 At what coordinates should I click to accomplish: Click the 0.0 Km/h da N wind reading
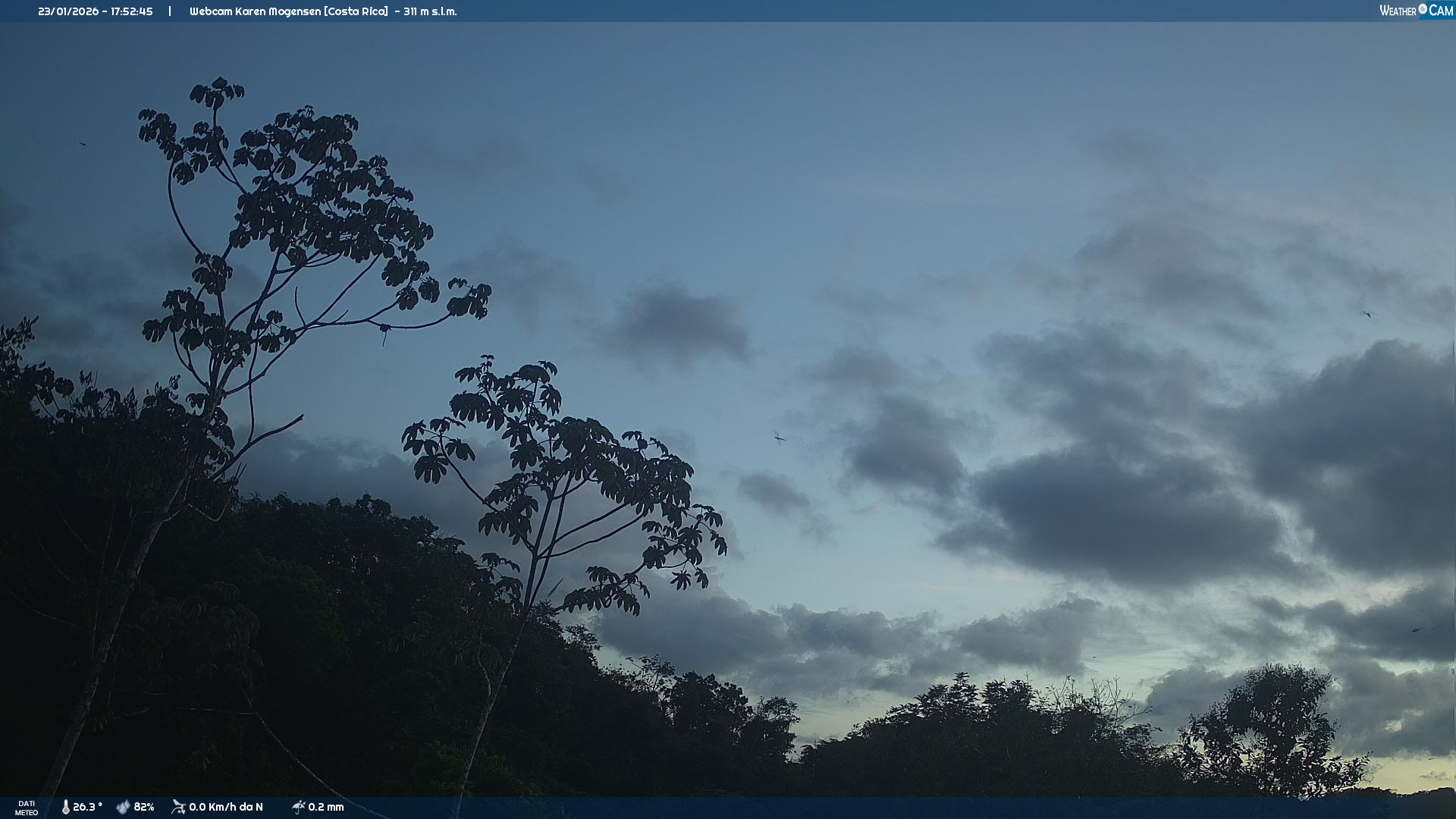[226, 807]
